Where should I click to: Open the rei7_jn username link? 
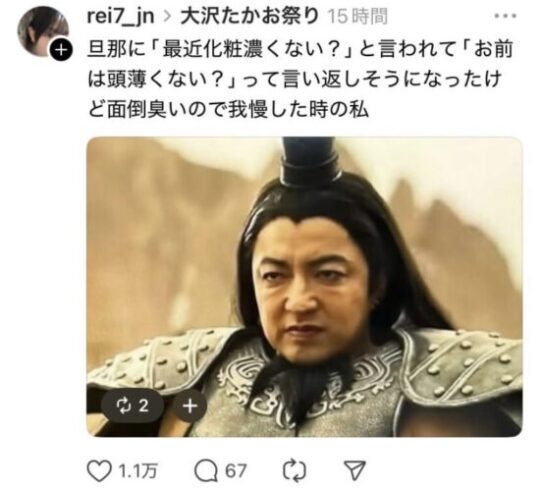[x=121, y=16]
